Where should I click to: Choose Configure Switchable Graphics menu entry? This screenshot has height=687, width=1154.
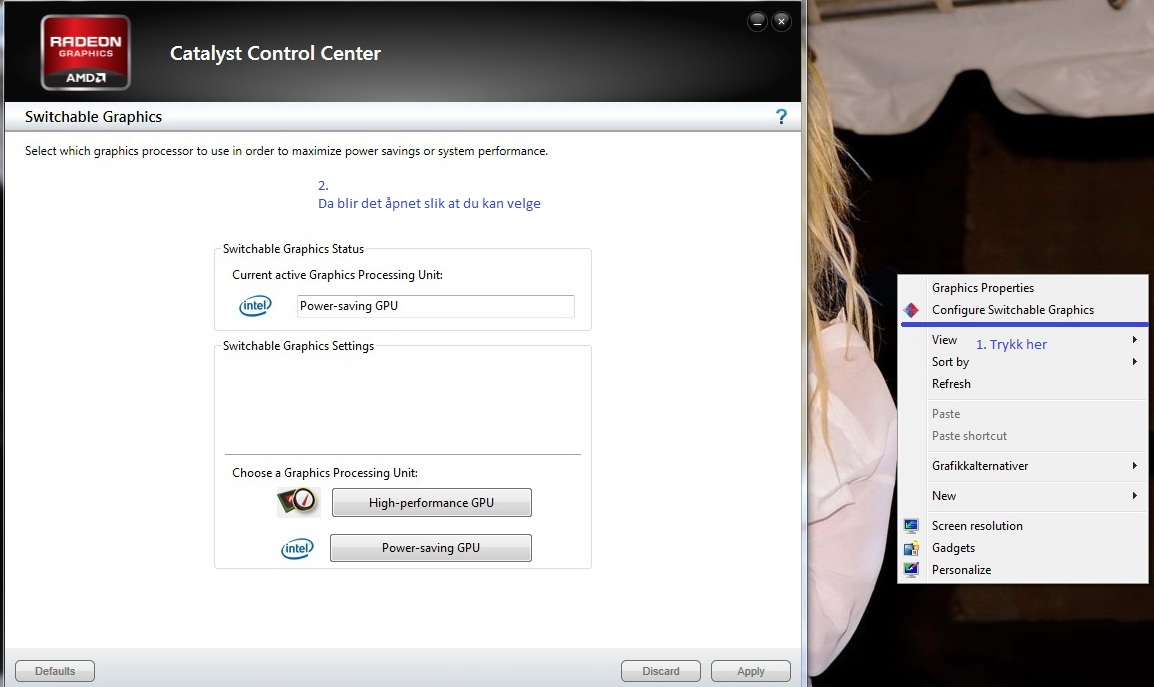(1022, 310)
